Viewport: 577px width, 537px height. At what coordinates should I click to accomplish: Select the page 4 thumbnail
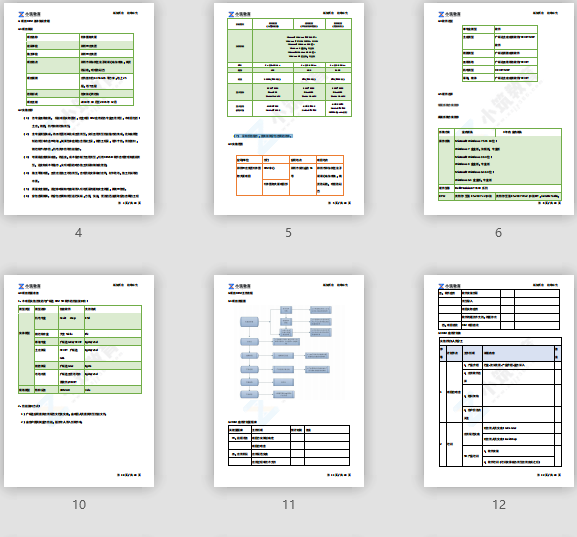(79, 109)
